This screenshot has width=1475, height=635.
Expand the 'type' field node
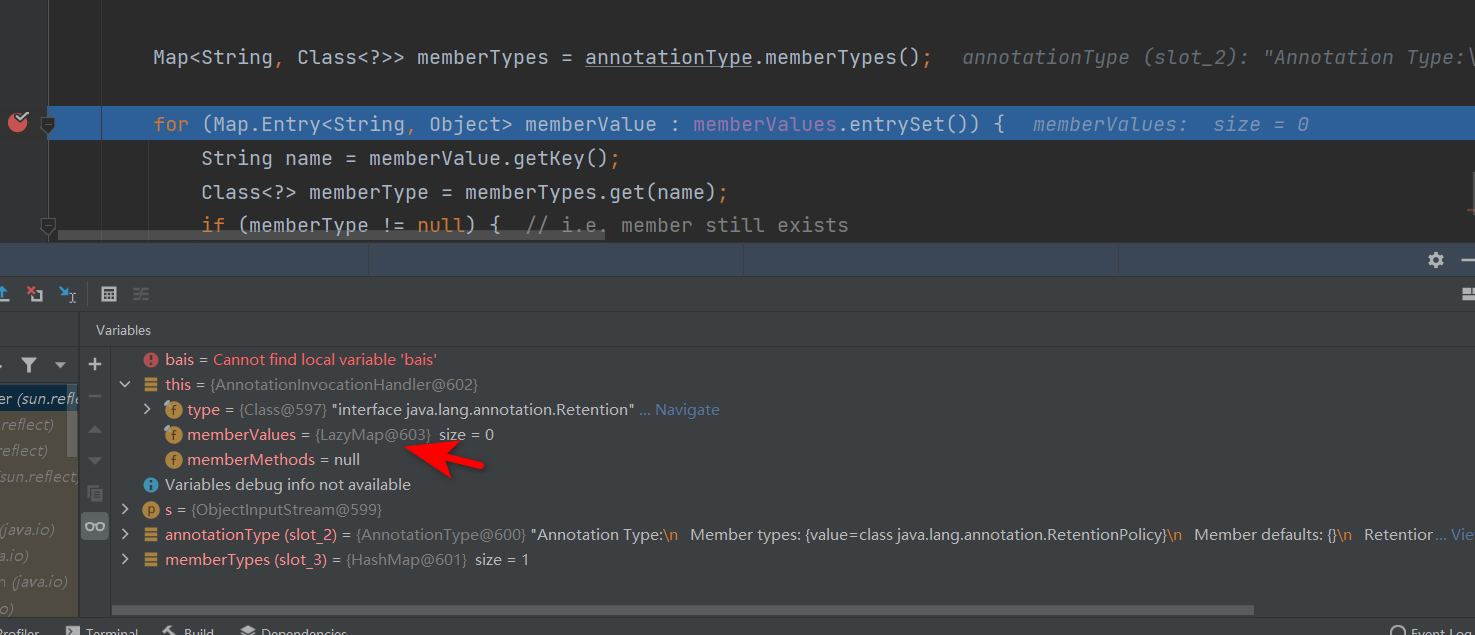click(x=147, y=410)
